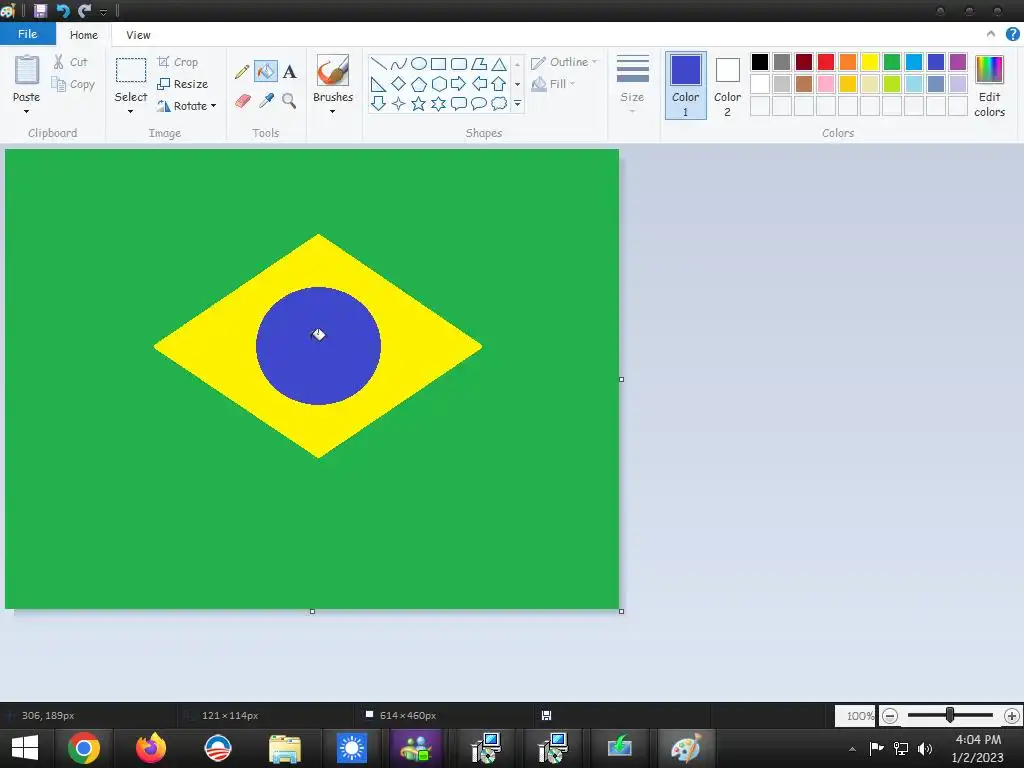Choose the Curve shape
Screen dimensions: 1024x768
(398, 63)
